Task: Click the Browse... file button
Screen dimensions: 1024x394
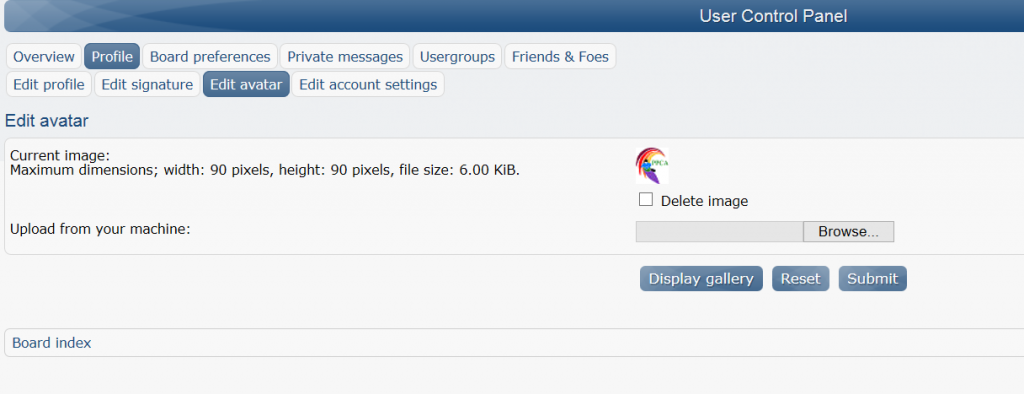Action: click(848, 232)
